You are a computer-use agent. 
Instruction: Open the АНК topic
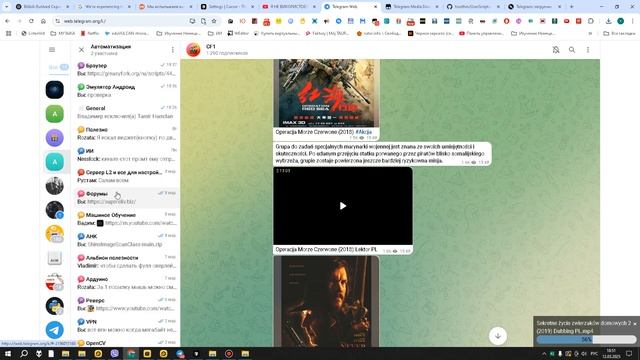[x=127, y=240]
